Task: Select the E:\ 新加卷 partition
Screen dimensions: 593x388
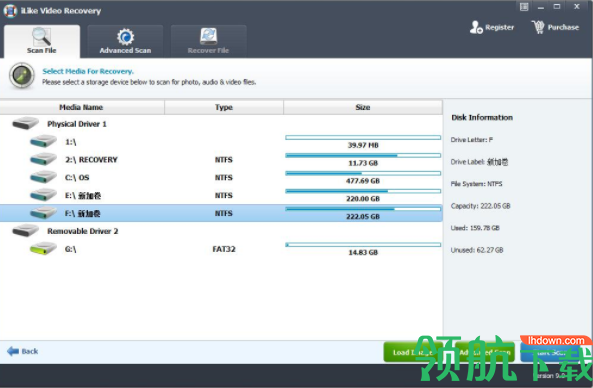Action: click(x=221, y=195)
